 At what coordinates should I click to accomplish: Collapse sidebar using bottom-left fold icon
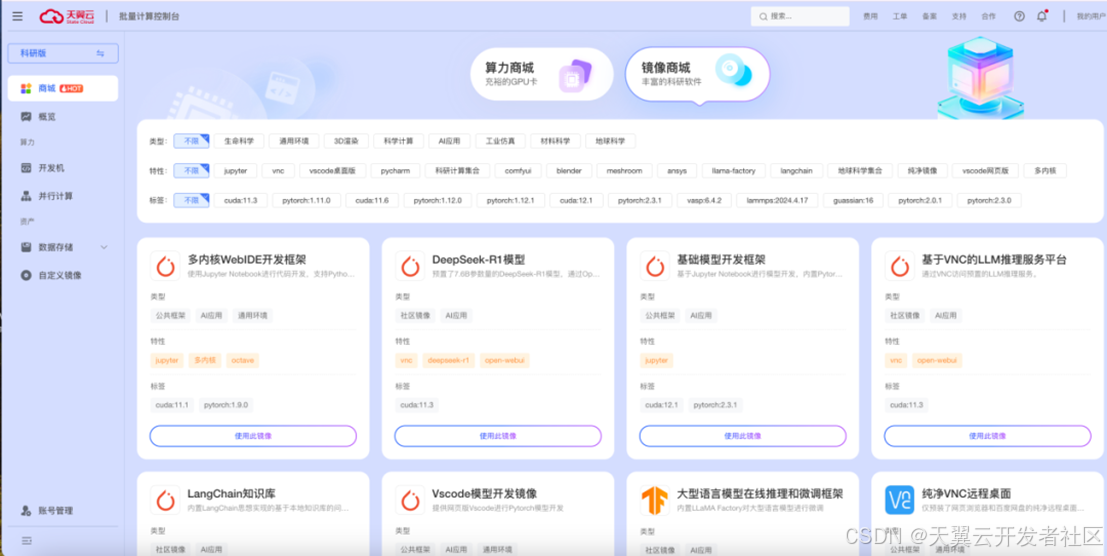coord(27,540)
